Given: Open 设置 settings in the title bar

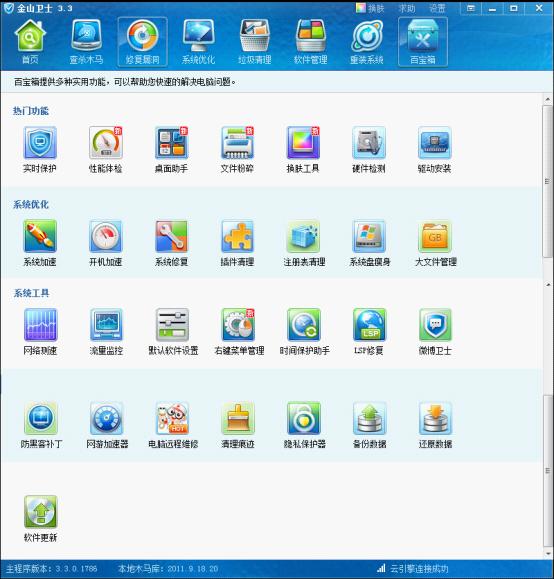Looking at the screenshot, I should coord(437,8).
